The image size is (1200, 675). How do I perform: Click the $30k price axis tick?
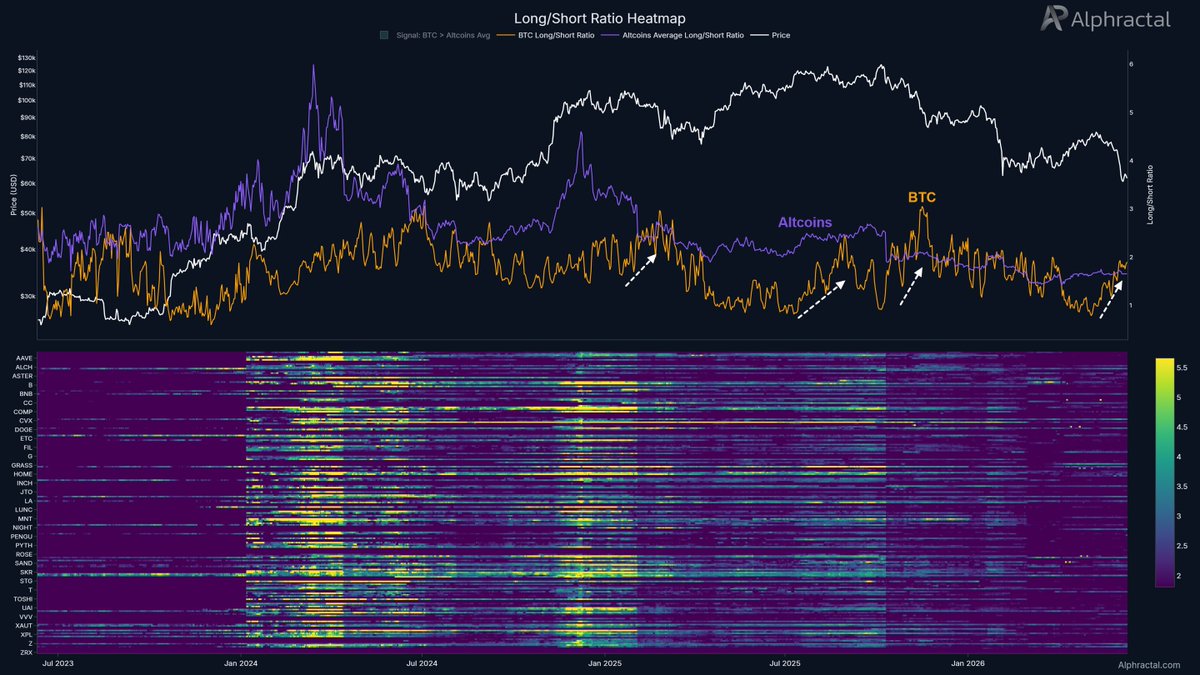28,296
